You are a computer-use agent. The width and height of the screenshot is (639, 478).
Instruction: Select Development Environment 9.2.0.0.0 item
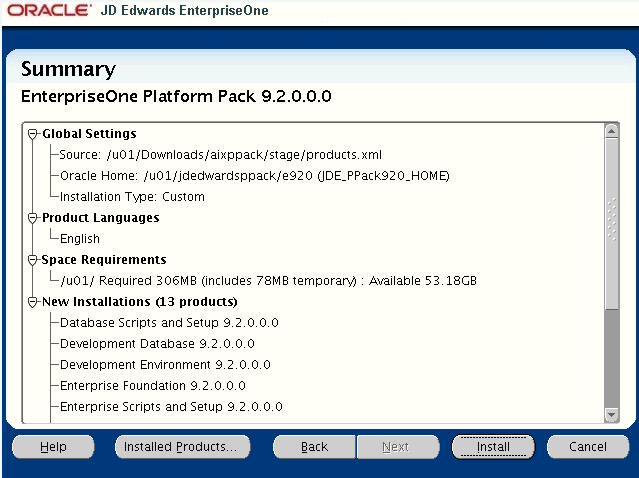point(165,365)
